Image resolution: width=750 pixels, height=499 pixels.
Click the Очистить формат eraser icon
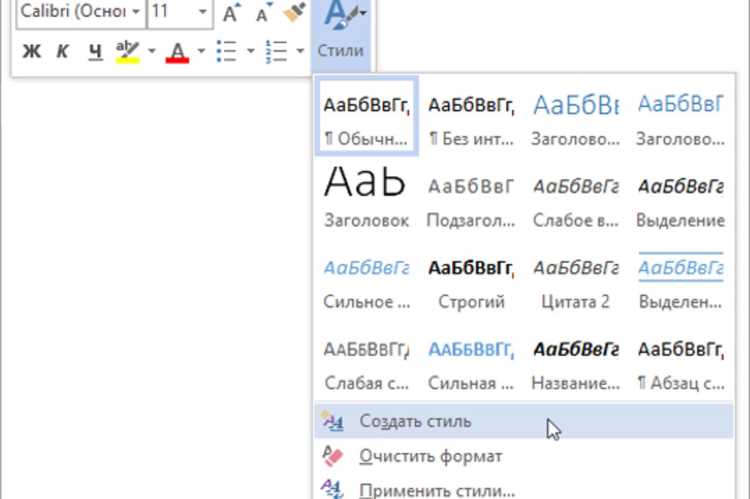coord(332,455)
